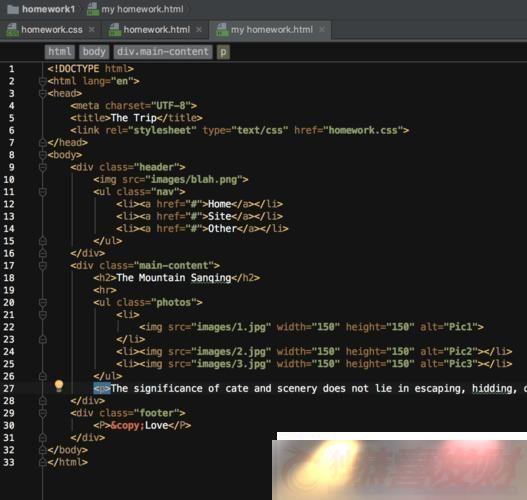Image resolution: width=527 pixels, height=500 pixels.
Task: Collapse the html tag fold marker
Action: (42, 81)
